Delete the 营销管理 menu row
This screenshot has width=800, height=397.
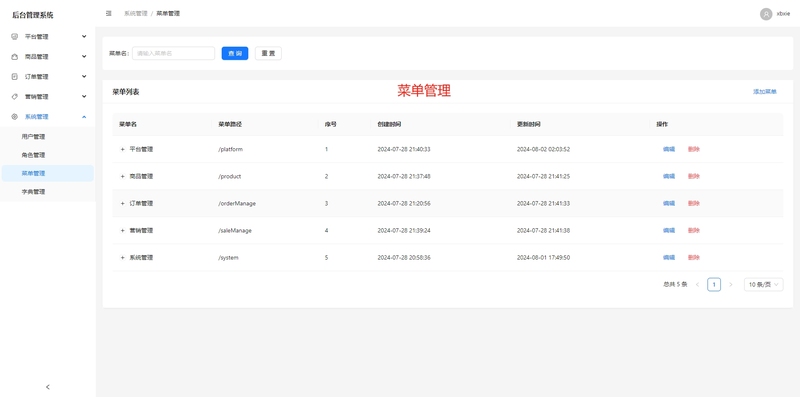(694, 231)
